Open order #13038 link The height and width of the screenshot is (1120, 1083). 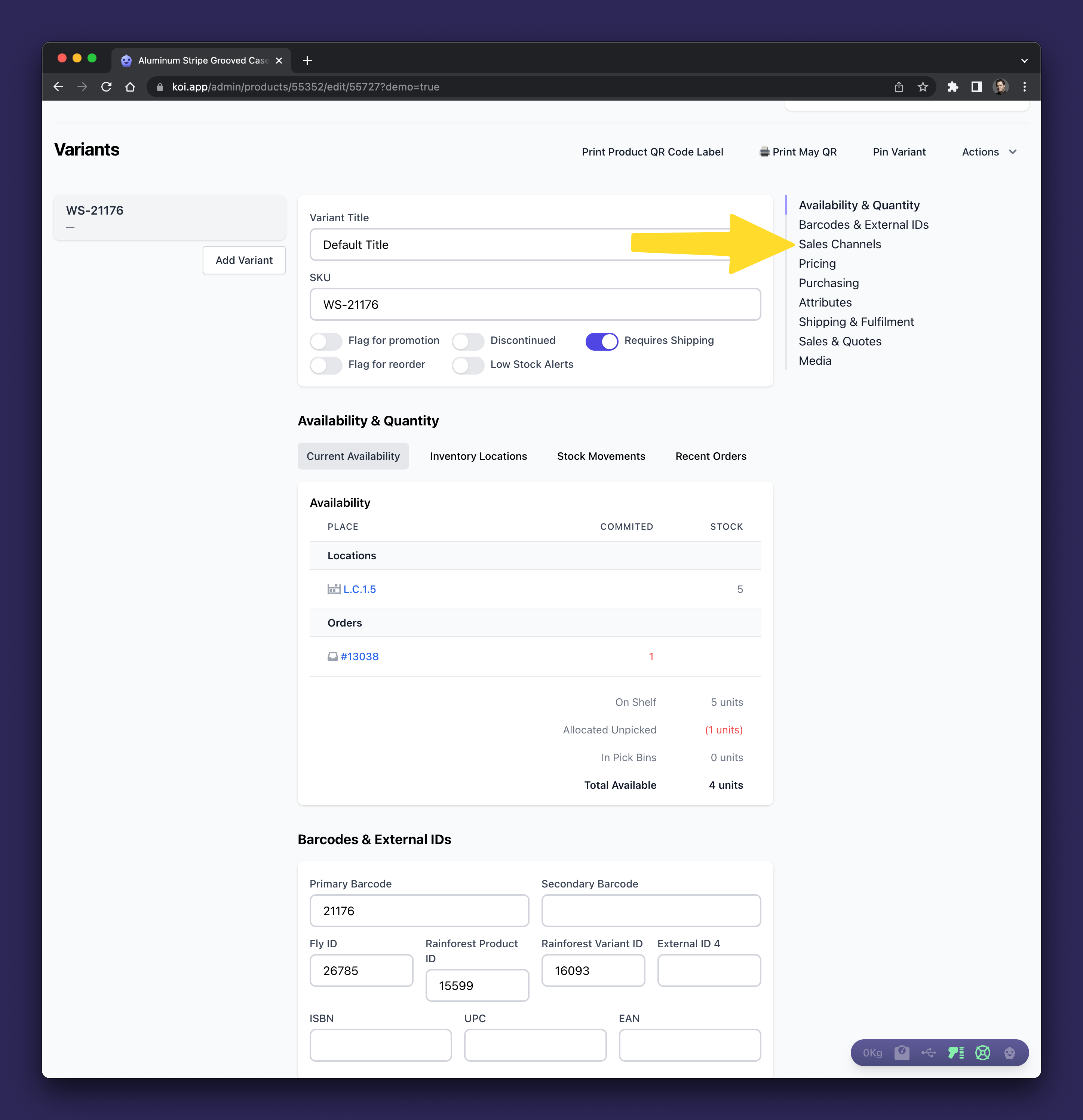(x=359, y=656)
